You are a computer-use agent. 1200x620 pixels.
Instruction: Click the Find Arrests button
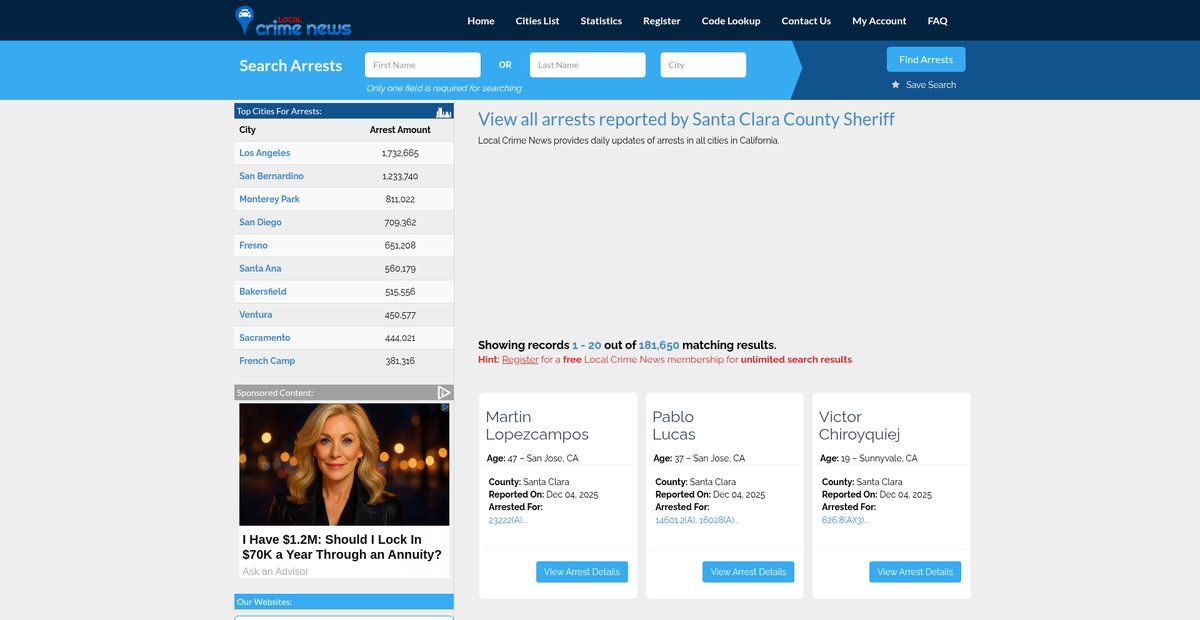926,60
